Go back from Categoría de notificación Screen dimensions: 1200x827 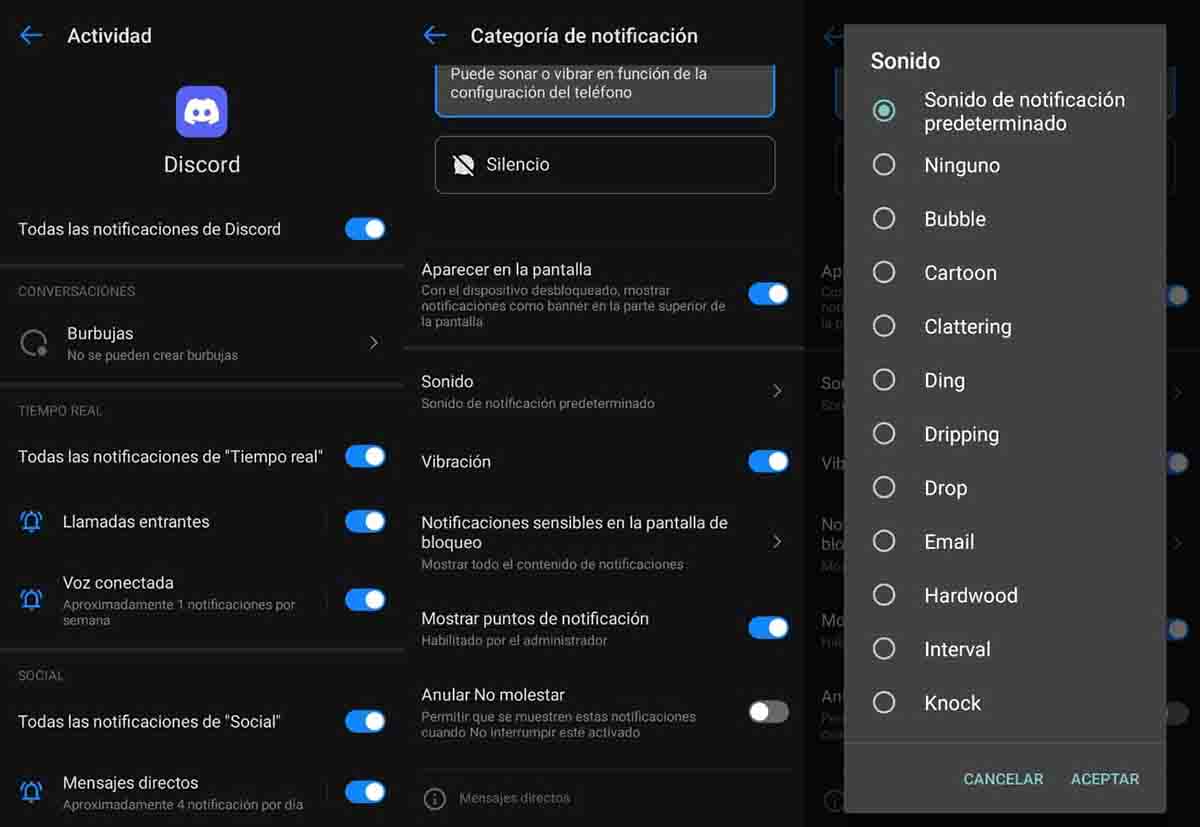click(x=434, y=36)
